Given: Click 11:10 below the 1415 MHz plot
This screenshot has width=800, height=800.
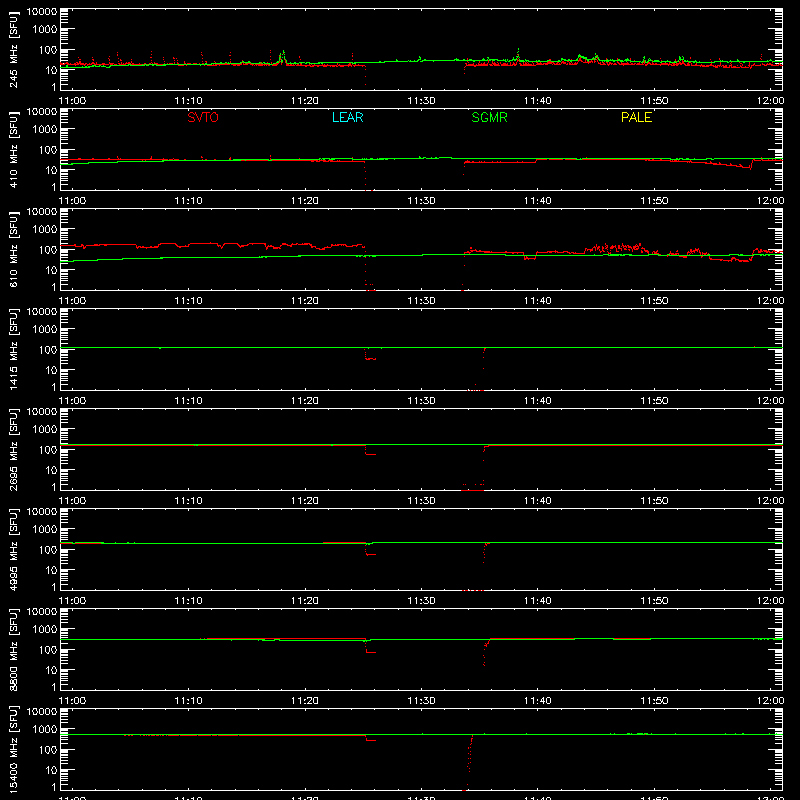Looking at the screenshot, I should (x=188, y=401).
